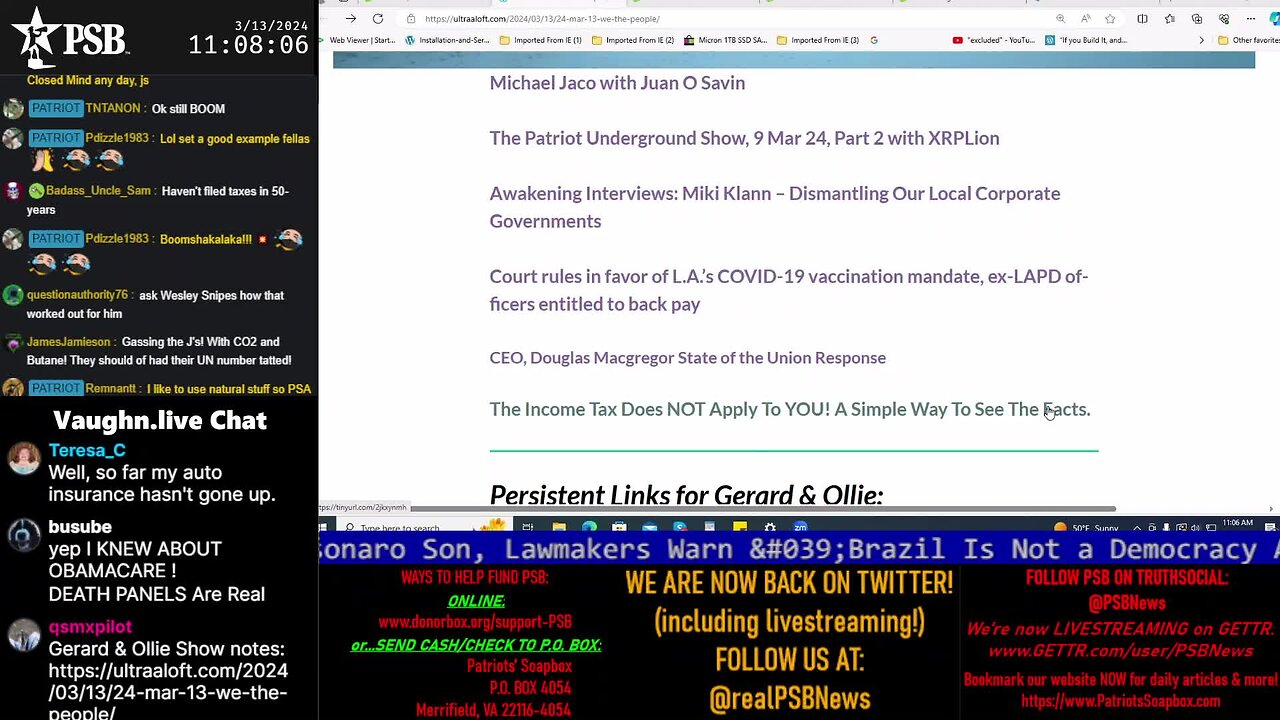Image resolution: width=1280 pixels, height=720 pixels.
Task: Open the Google bookmark icon
Action: tap(874, 40)
